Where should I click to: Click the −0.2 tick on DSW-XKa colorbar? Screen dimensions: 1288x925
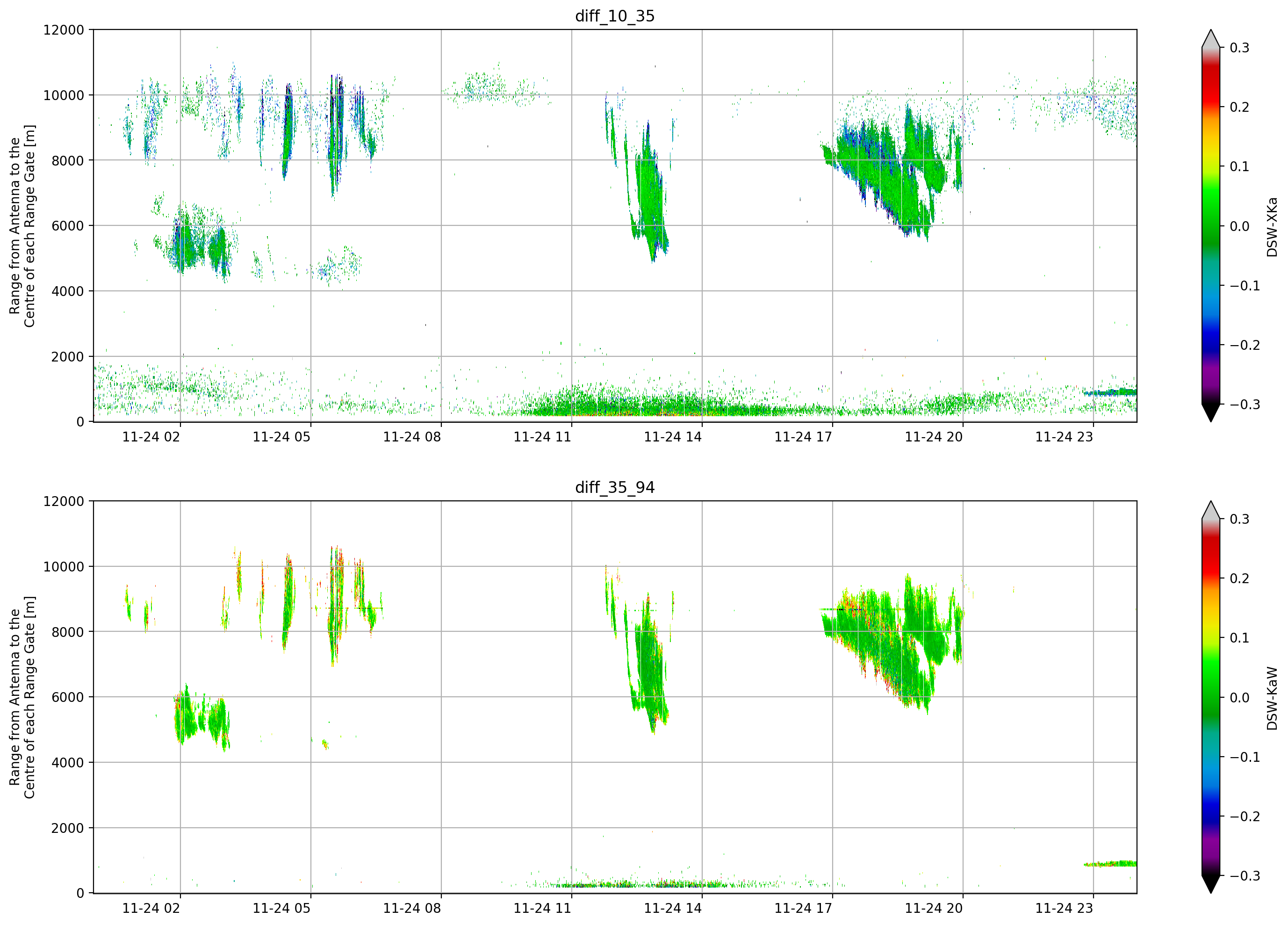1245,346
